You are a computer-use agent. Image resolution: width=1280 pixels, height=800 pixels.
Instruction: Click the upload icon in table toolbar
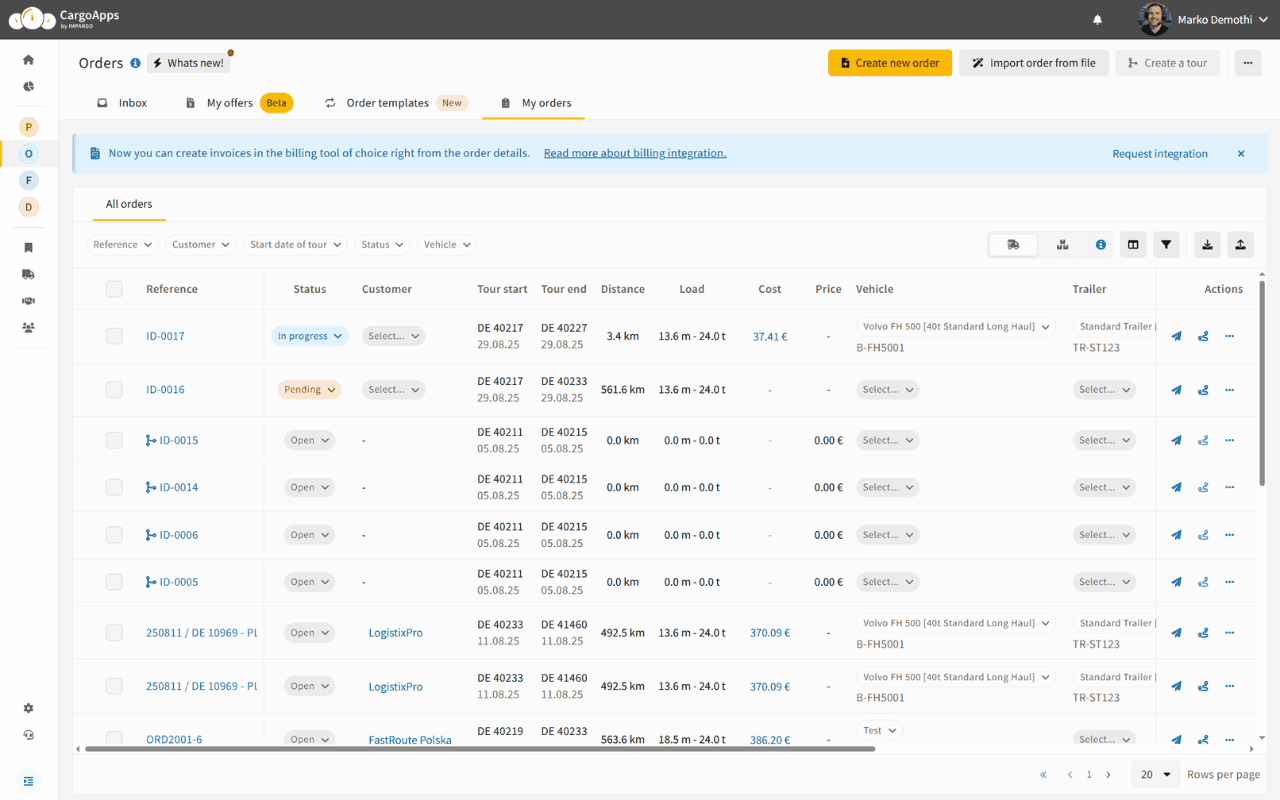tap(1240, 245)
